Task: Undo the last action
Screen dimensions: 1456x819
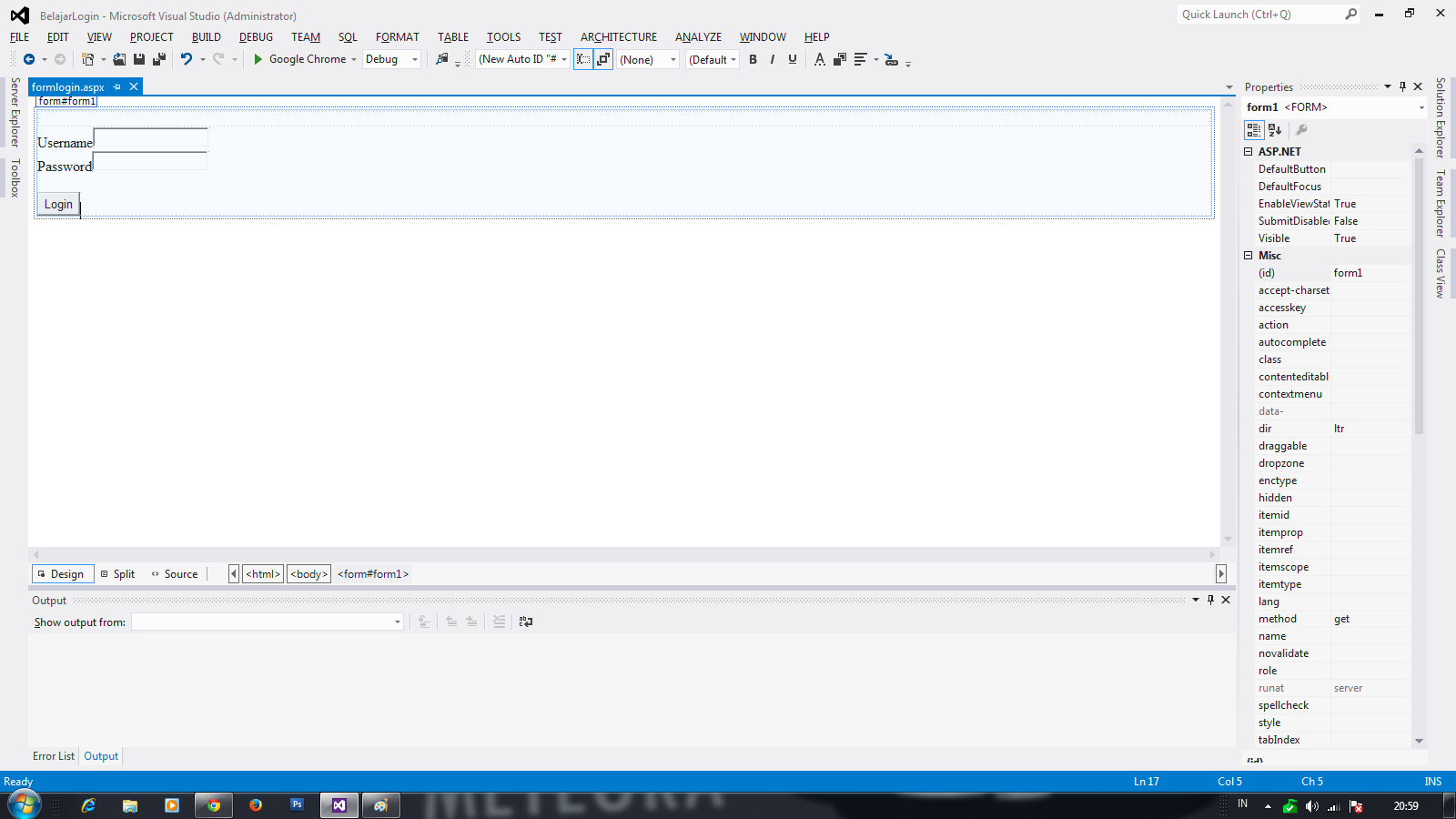Action: coord(186,58)
